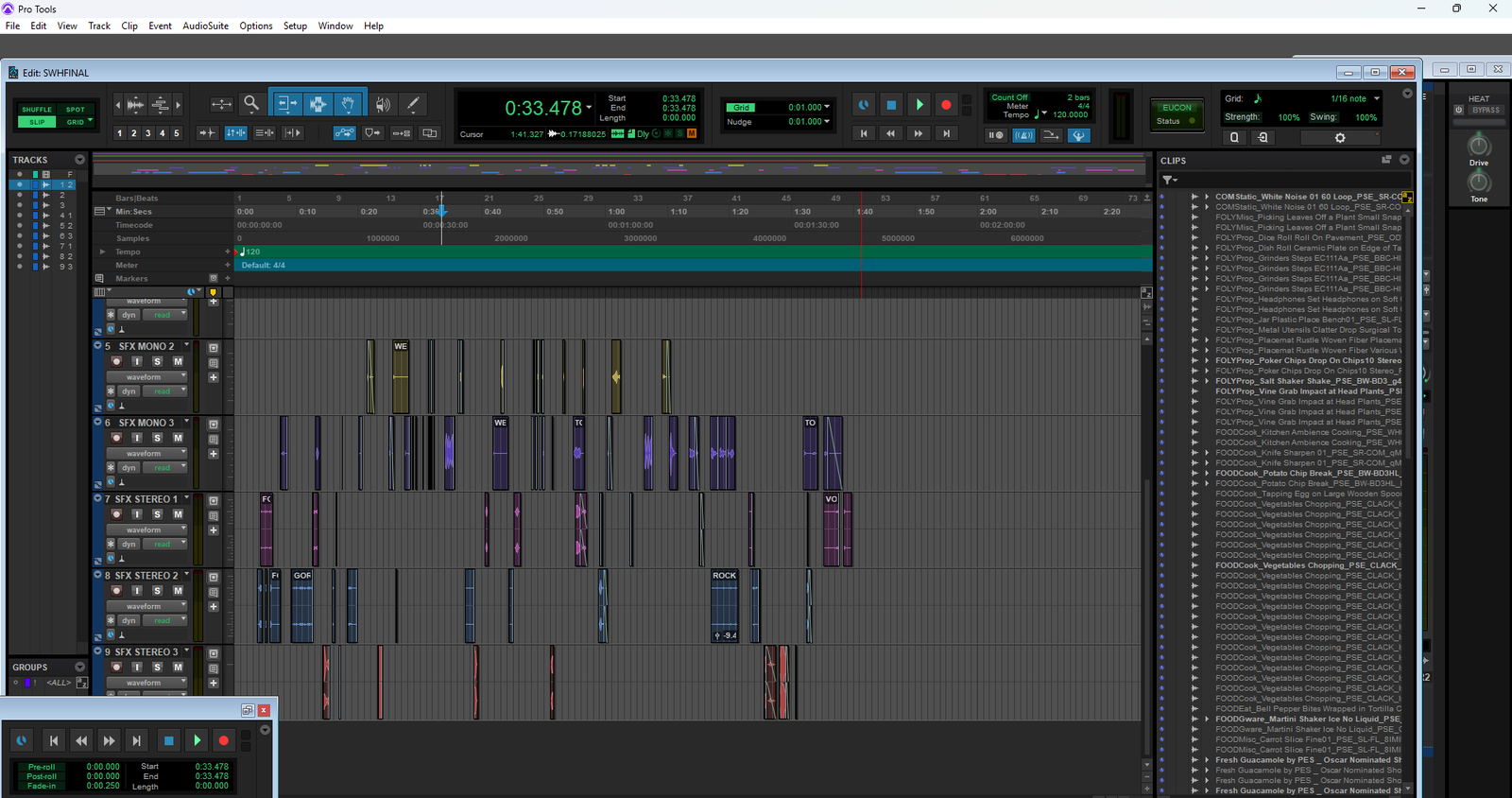Adjust the HEAT Drive knob

point(1479,146)
